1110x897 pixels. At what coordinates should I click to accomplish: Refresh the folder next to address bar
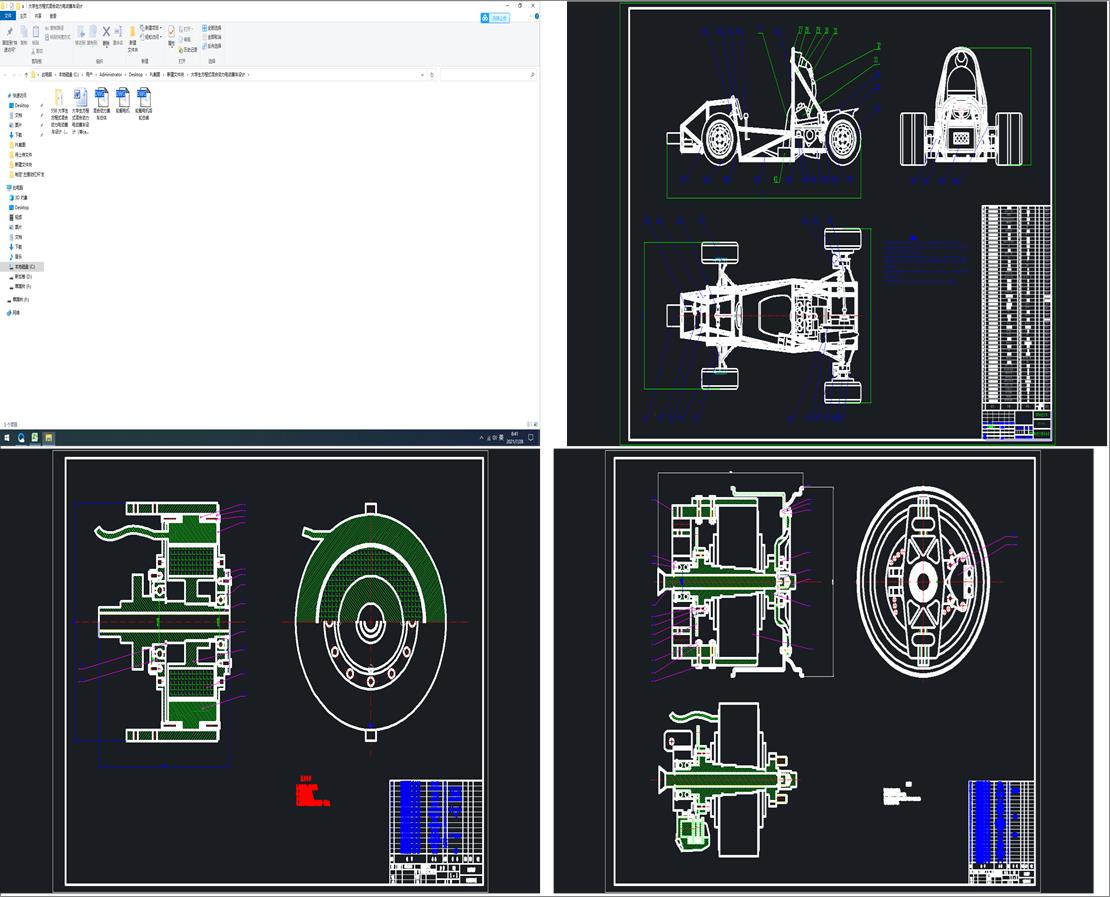(432, 74)
